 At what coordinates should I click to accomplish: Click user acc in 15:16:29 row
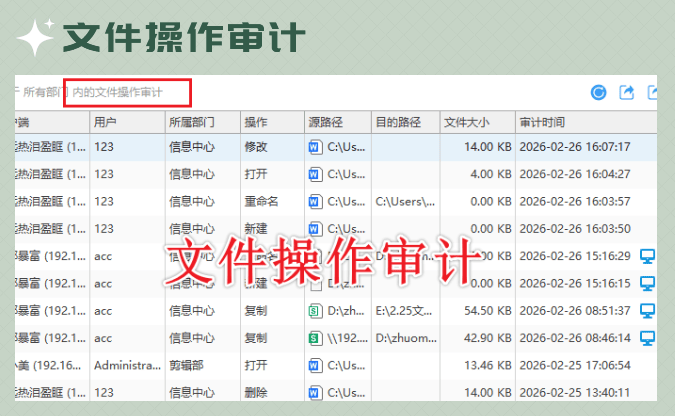coord(103,257)
